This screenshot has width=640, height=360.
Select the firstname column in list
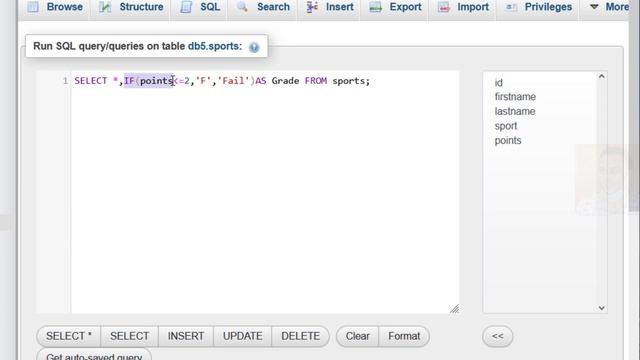[515, 97]
